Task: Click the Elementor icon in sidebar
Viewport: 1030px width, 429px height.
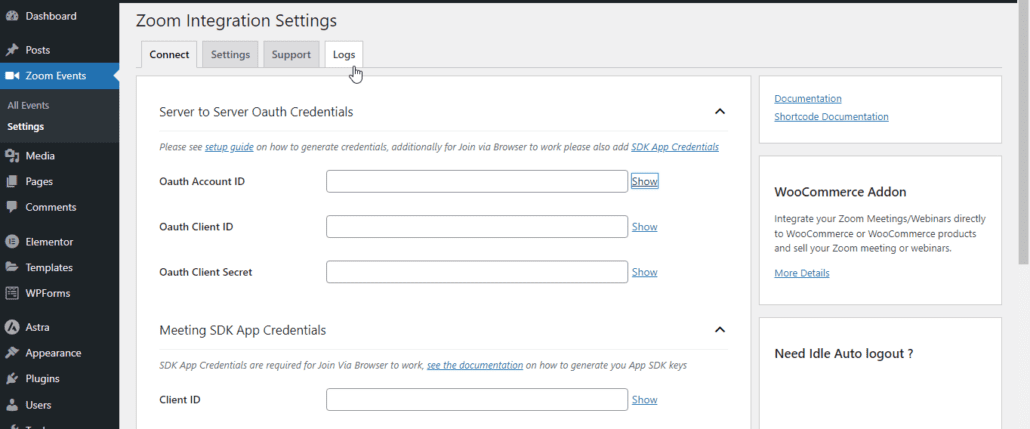Action: (x=11, y=242)
